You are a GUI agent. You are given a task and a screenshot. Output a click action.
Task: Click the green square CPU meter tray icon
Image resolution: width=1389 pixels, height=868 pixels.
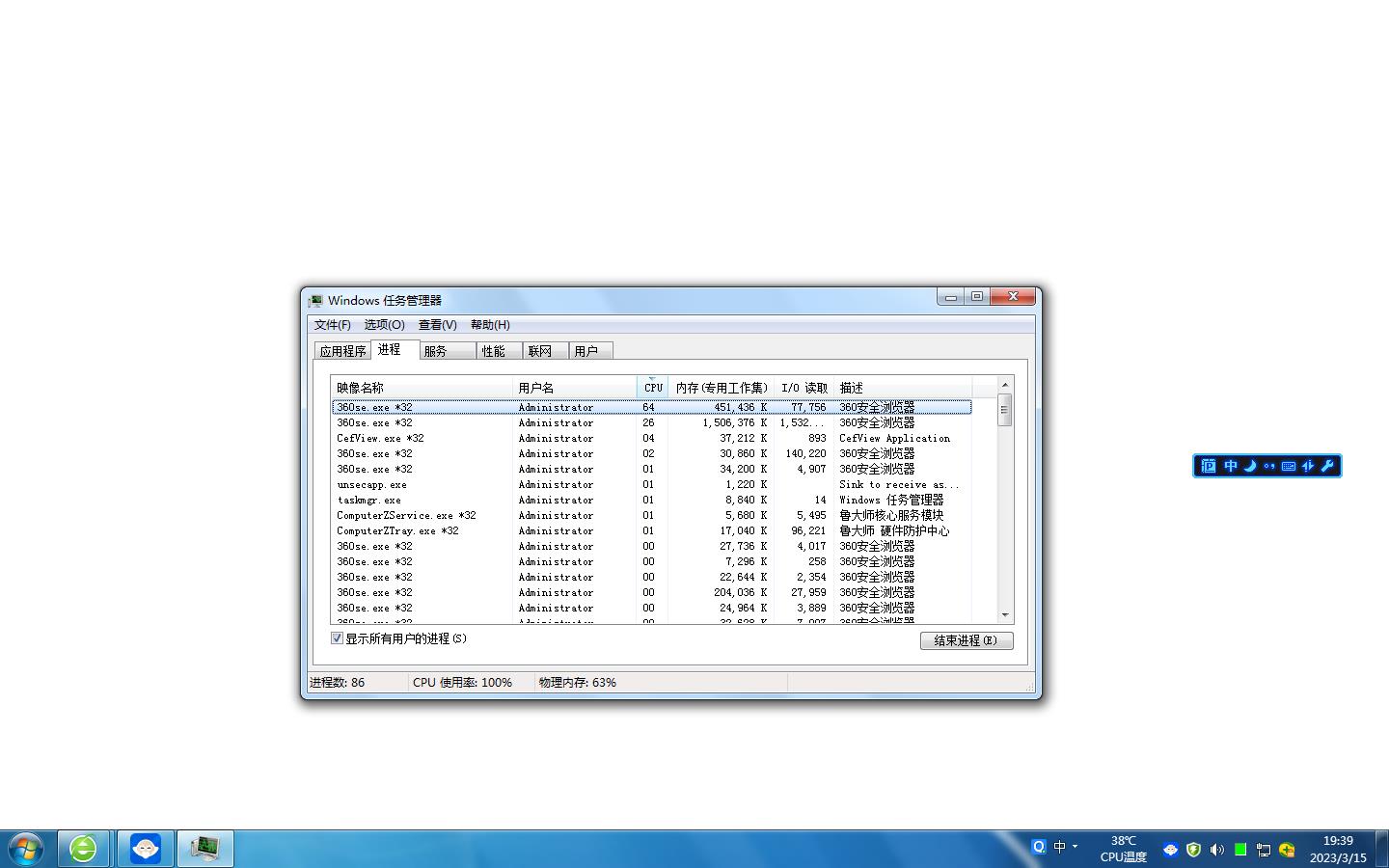click(1240, 850)
